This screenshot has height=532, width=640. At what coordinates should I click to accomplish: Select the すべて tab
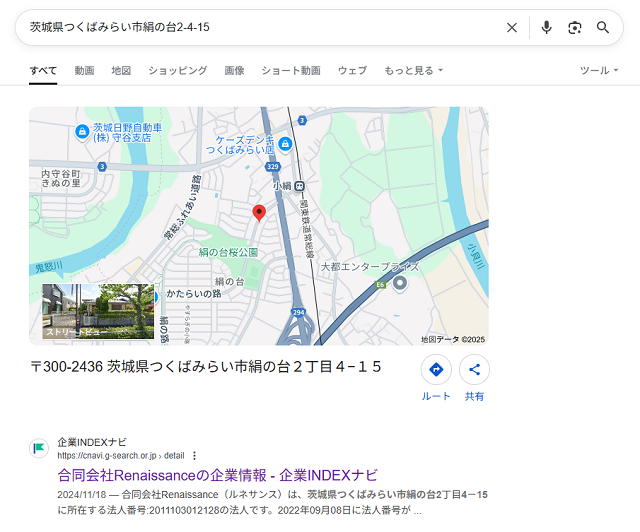click(x=43, y=71)
